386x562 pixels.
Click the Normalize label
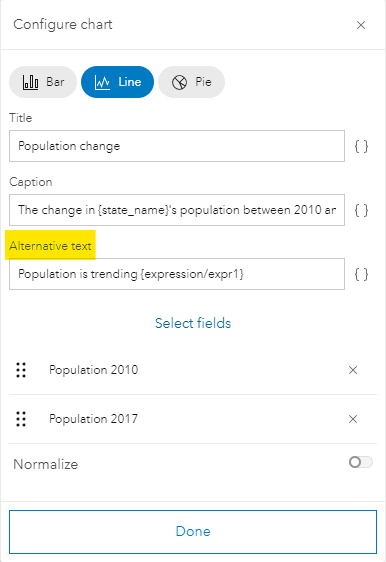(x=46, y=464)
